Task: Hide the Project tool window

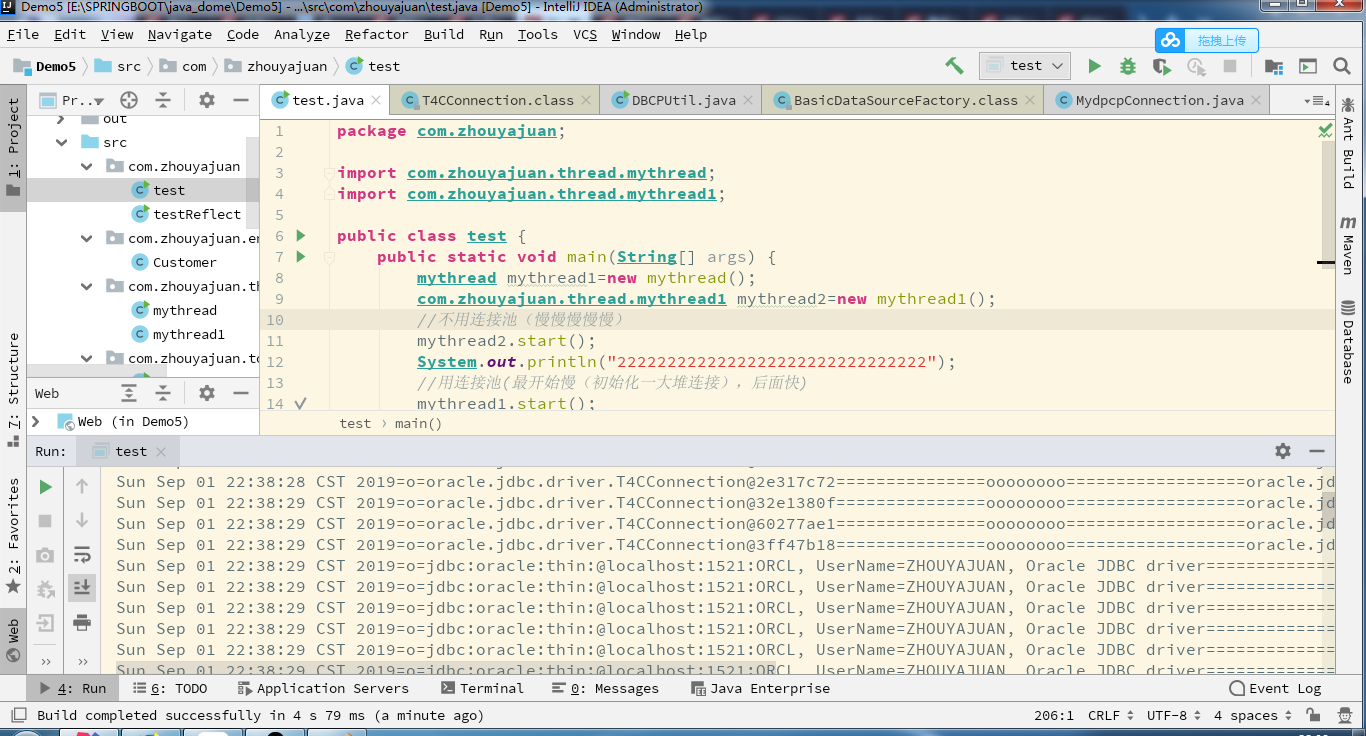Action: pyautogui.click(x=240, y=100)
